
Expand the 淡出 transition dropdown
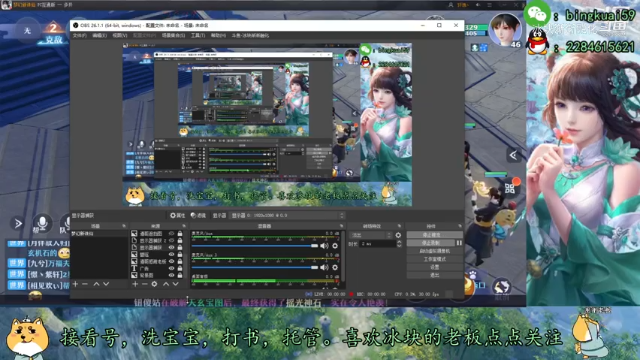[x=371, y=235]
